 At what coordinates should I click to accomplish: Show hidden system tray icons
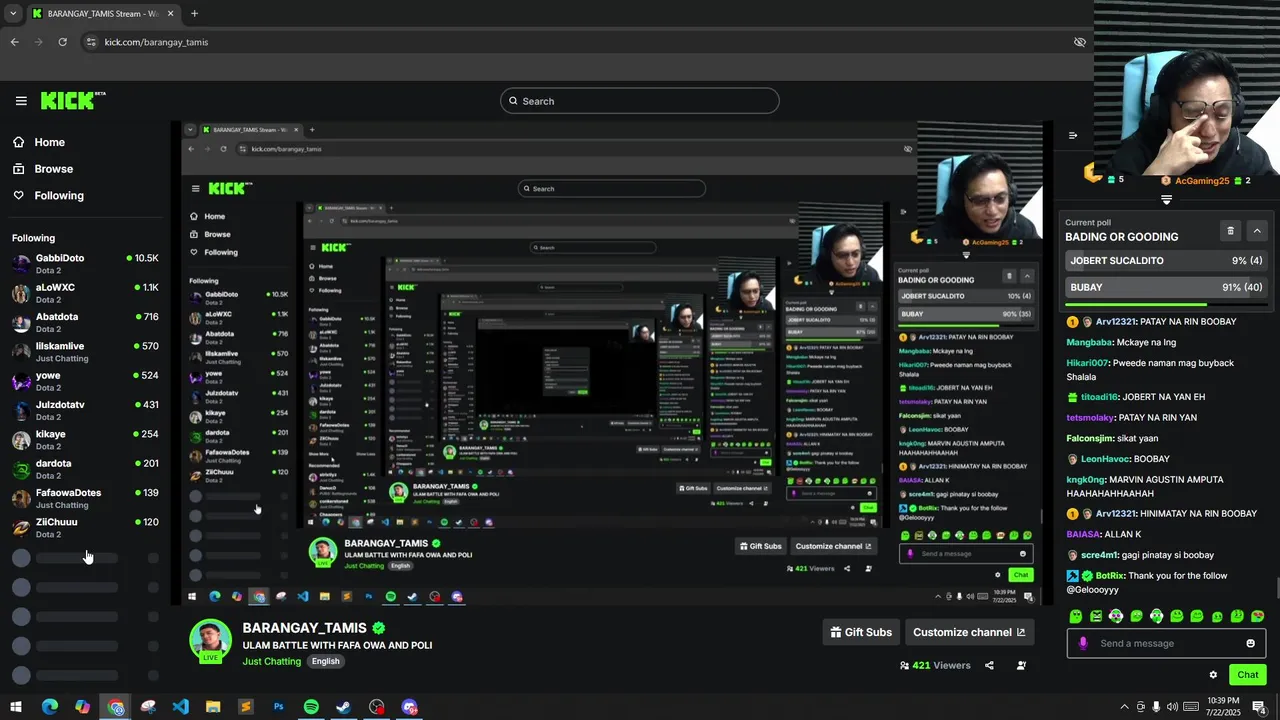[x=1124, y=707]
